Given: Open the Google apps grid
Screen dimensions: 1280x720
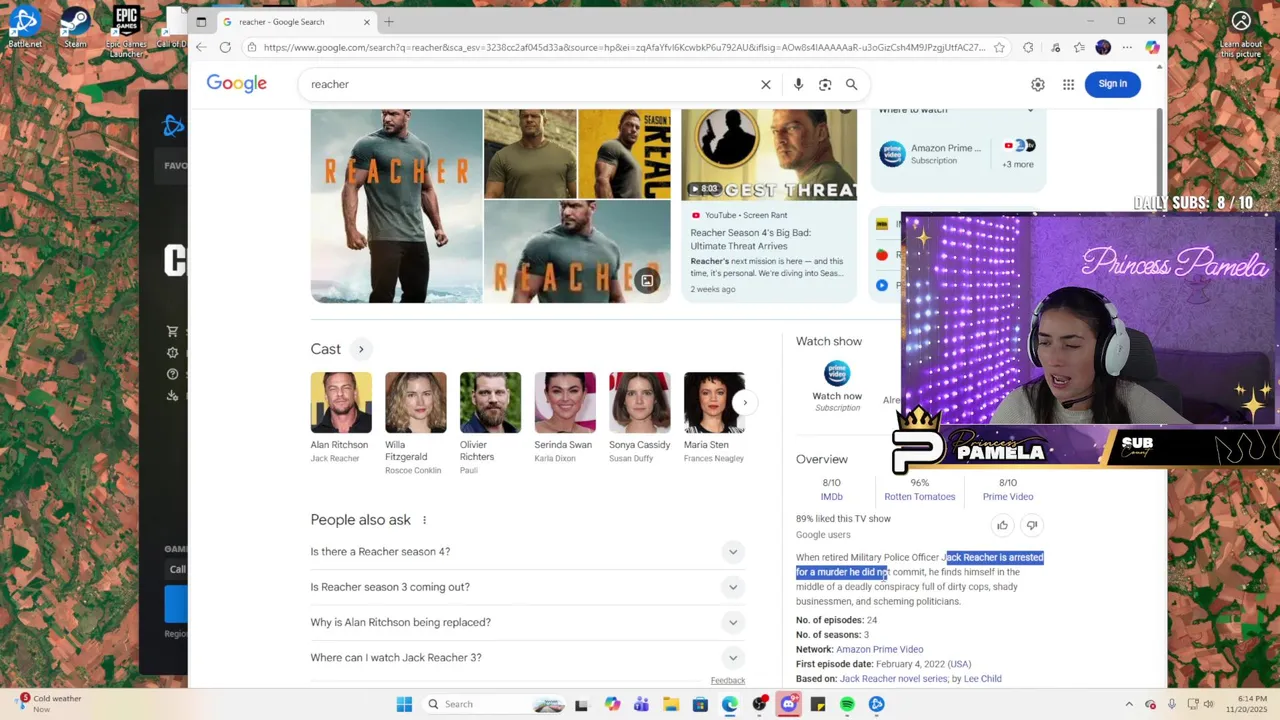Looking at the screenshot, I should [x=1068, y=85].
